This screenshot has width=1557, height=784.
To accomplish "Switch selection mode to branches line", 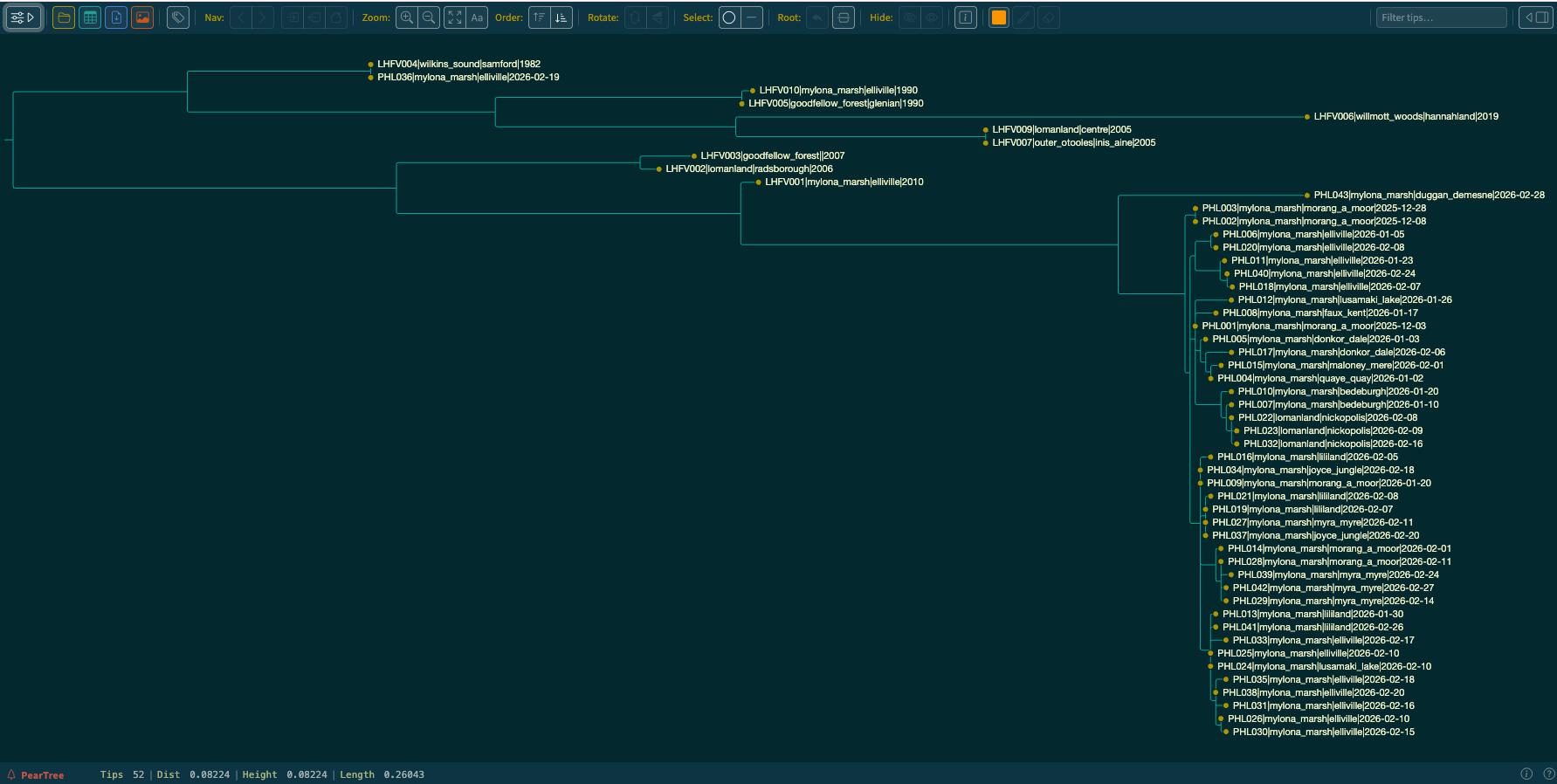I will pyautogui.click(x=752, y=17).
